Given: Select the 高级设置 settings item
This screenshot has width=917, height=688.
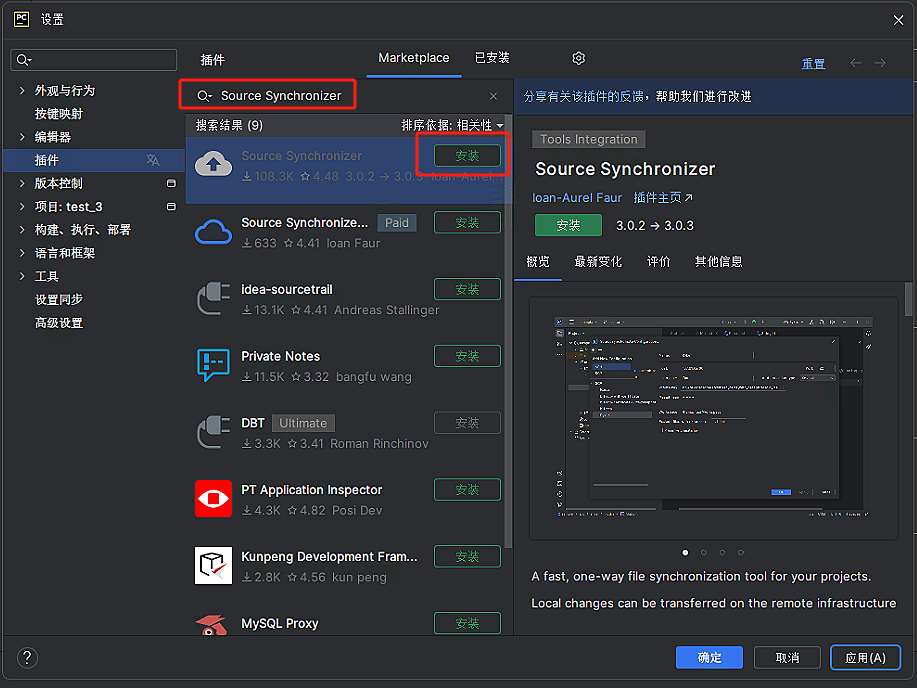Looking at the screenshot, I should tap(58, 323).
